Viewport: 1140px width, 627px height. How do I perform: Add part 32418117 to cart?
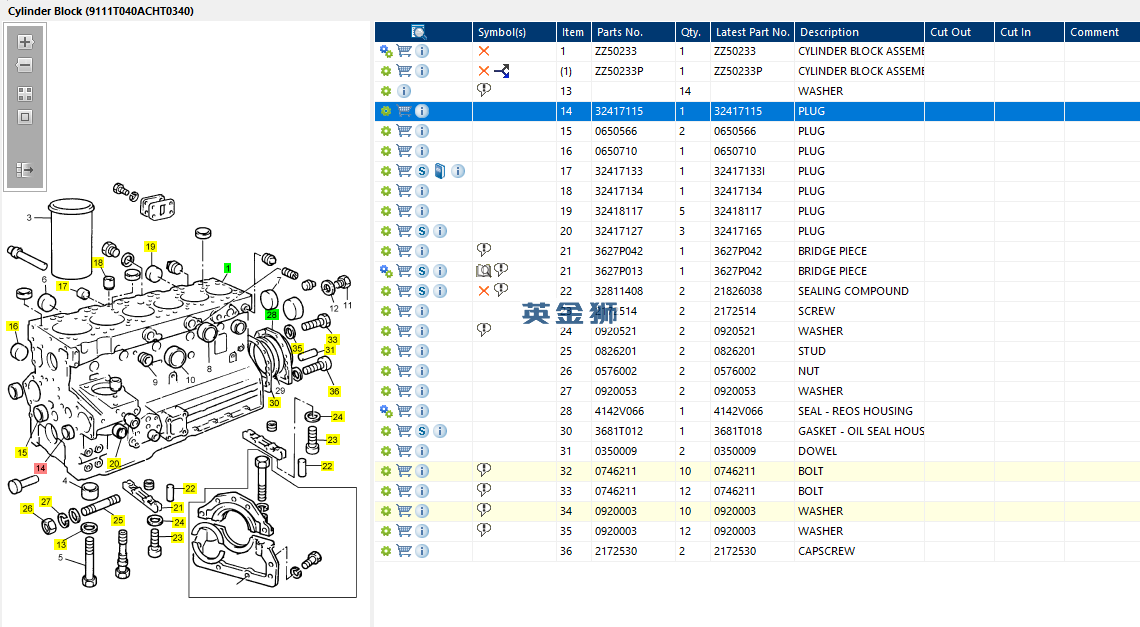click(404, 211)
